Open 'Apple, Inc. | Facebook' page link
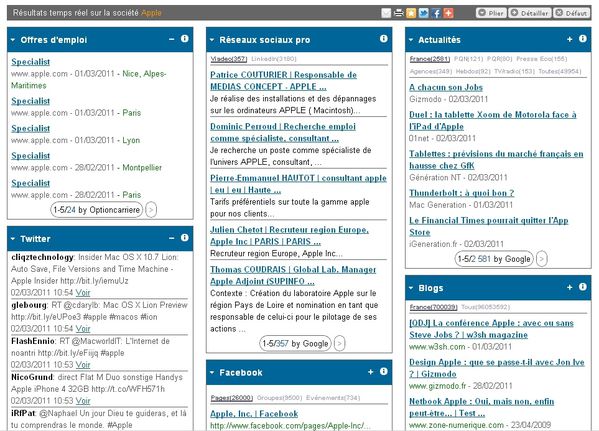The height and width of the screenshot is (431, 599). tap(254, 414)
